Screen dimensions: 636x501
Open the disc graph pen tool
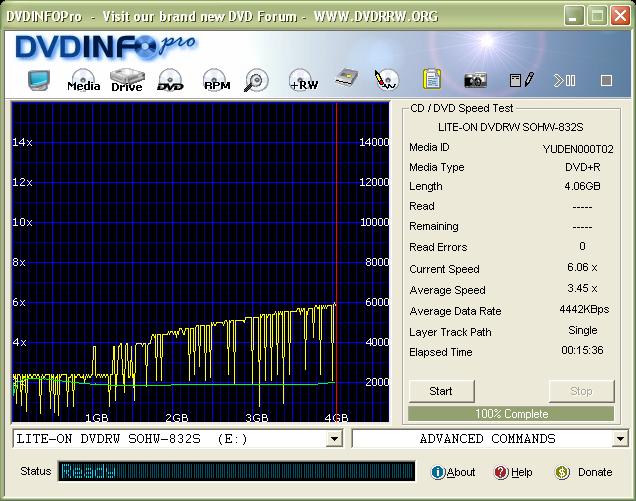tap(386, 80)
